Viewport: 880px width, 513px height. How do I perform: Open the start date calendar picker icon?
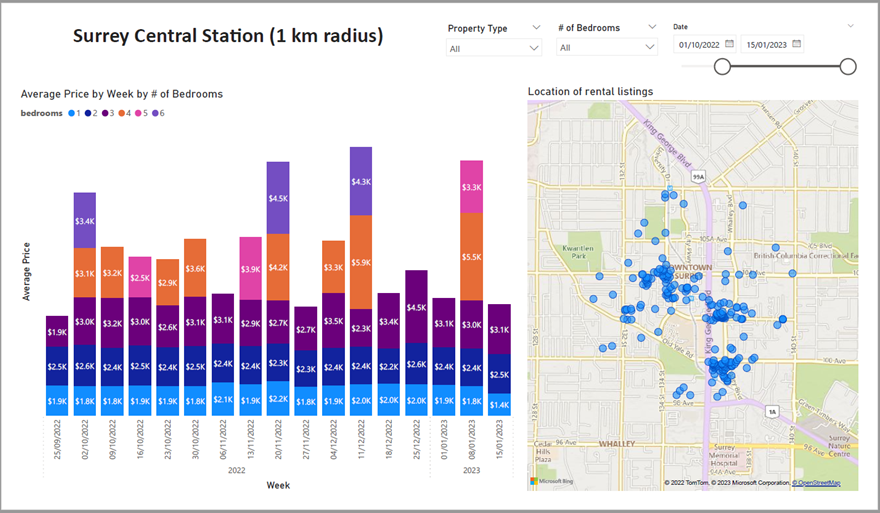click(x=729, y=44)
